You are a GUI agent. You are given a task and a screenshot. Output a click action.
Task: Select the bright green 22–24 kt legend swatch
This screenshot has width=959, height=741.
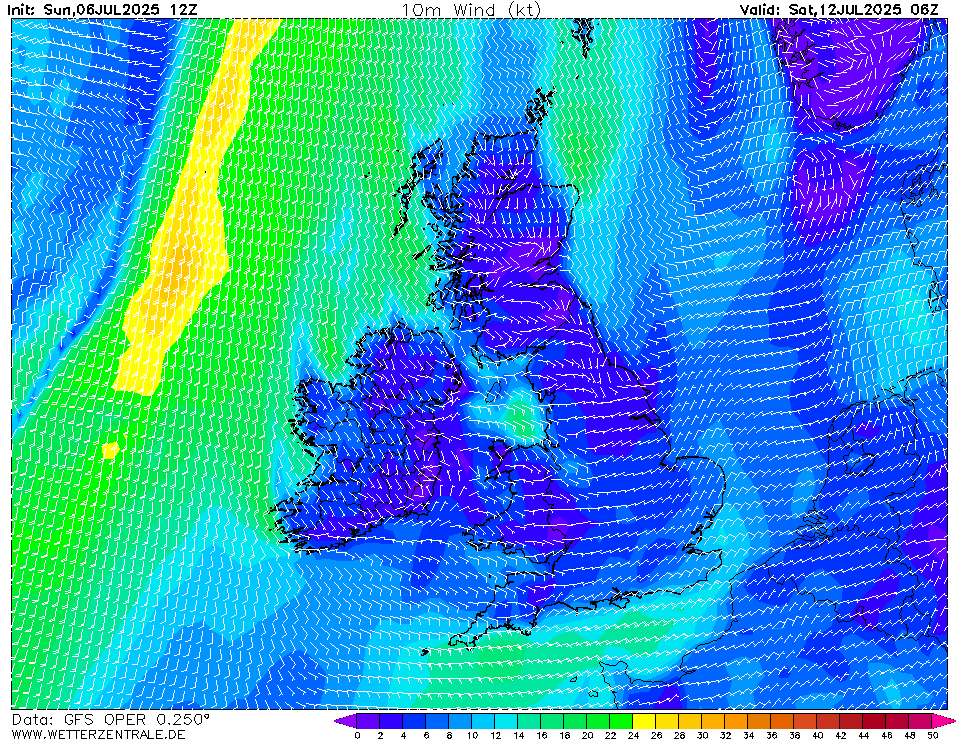pos(621,720)
